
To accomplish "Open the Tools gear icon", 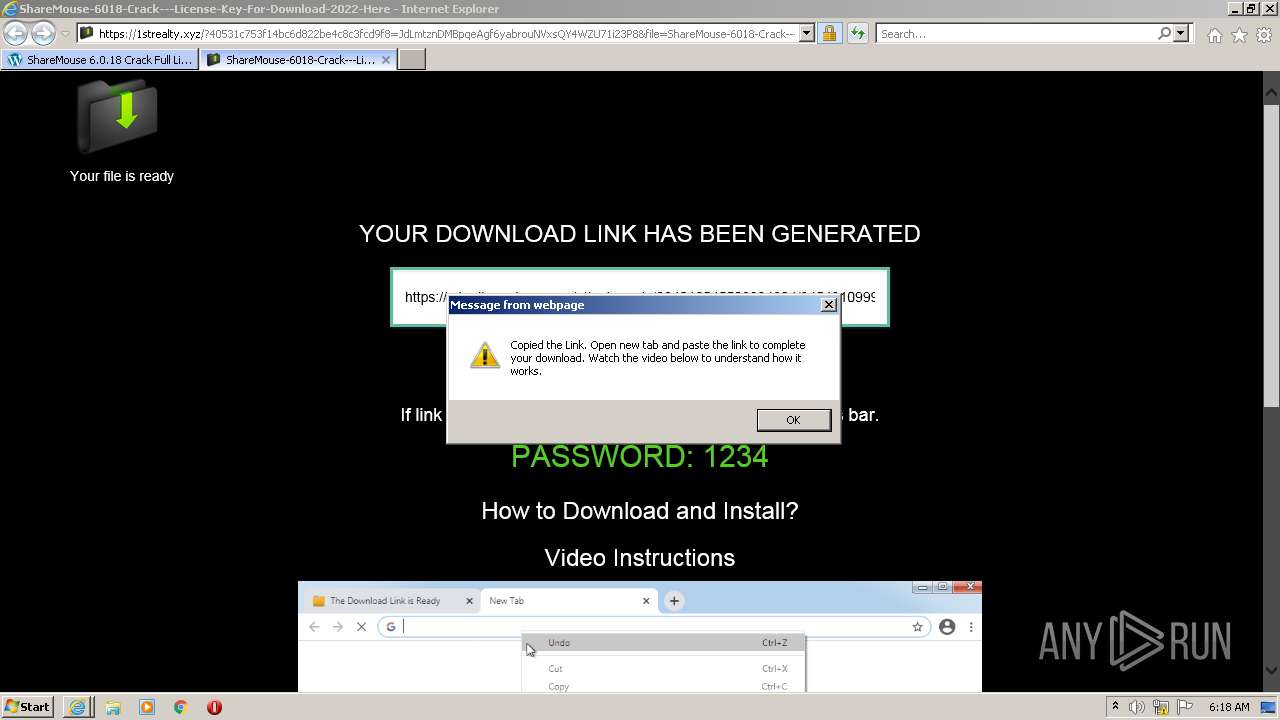I will tap(1264, 35).
